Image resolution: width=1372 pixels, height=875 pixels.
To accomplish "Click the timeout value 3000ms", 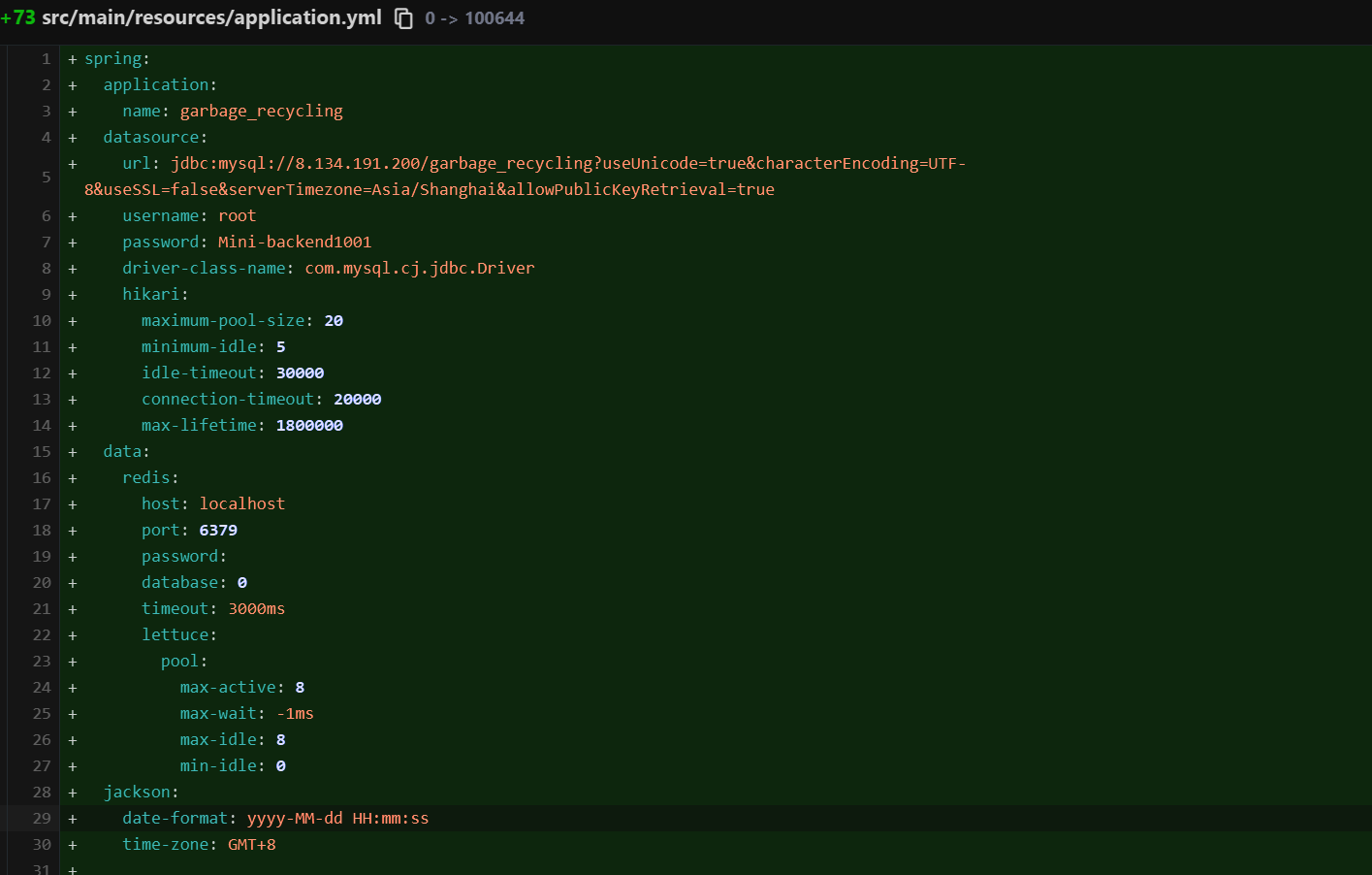I will 256,609.
